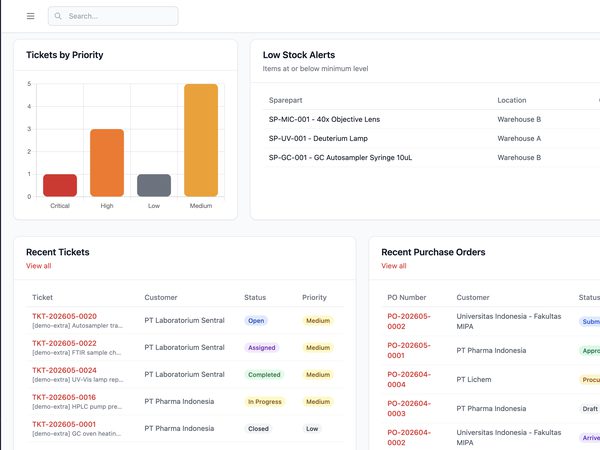Click the Priority column header
This screenshot has height=450, width=600.
click(314, 297)
